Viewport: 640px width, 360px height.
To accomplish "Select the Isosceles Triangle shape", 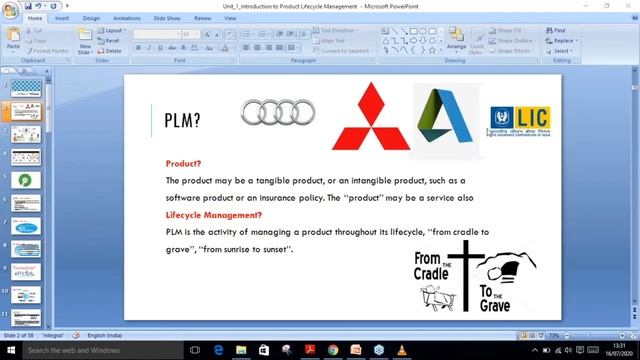I will click(x=385, y=41).
